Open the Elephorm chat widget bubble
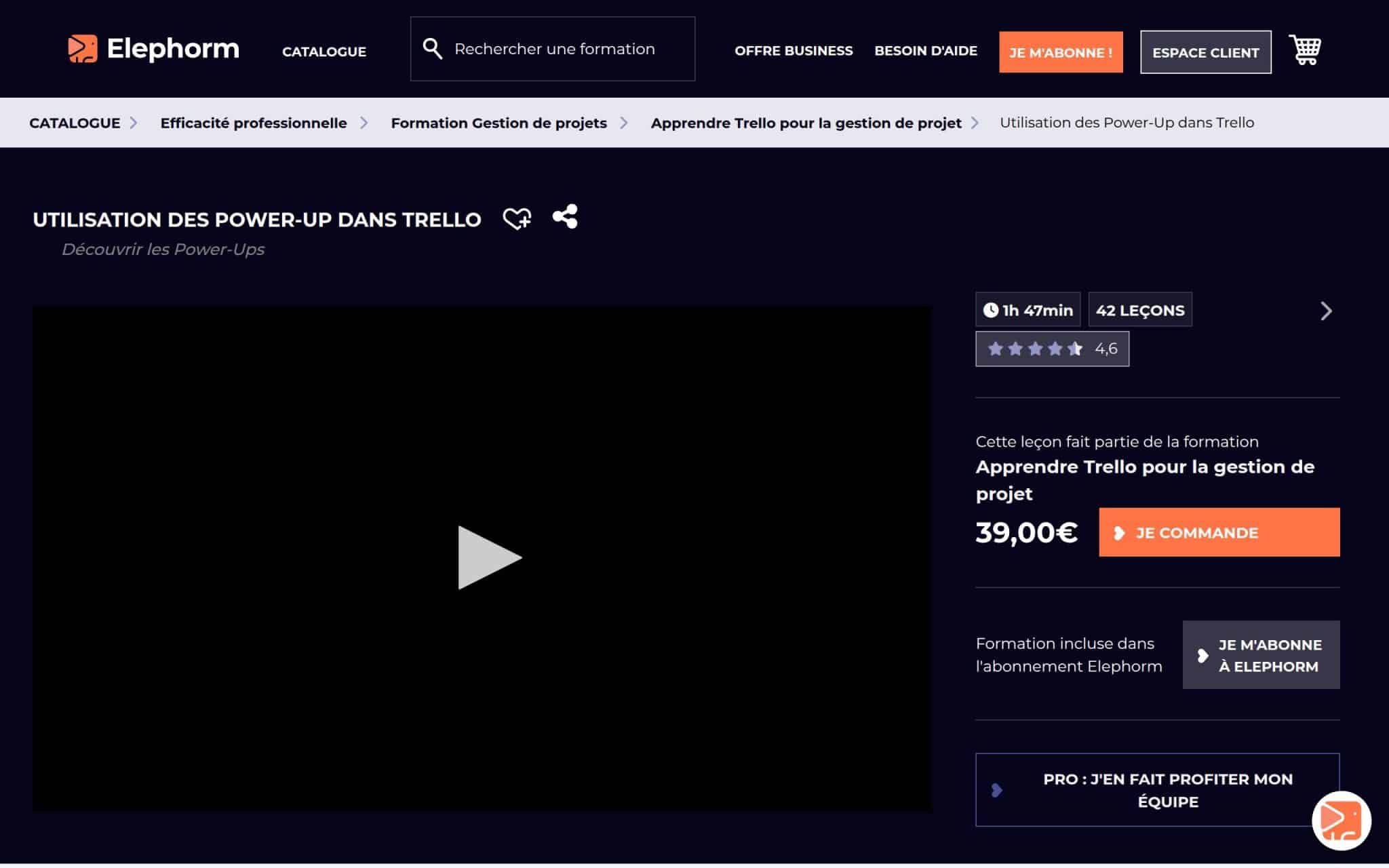The image size is (1389, 868). (x=1341, y=820)
